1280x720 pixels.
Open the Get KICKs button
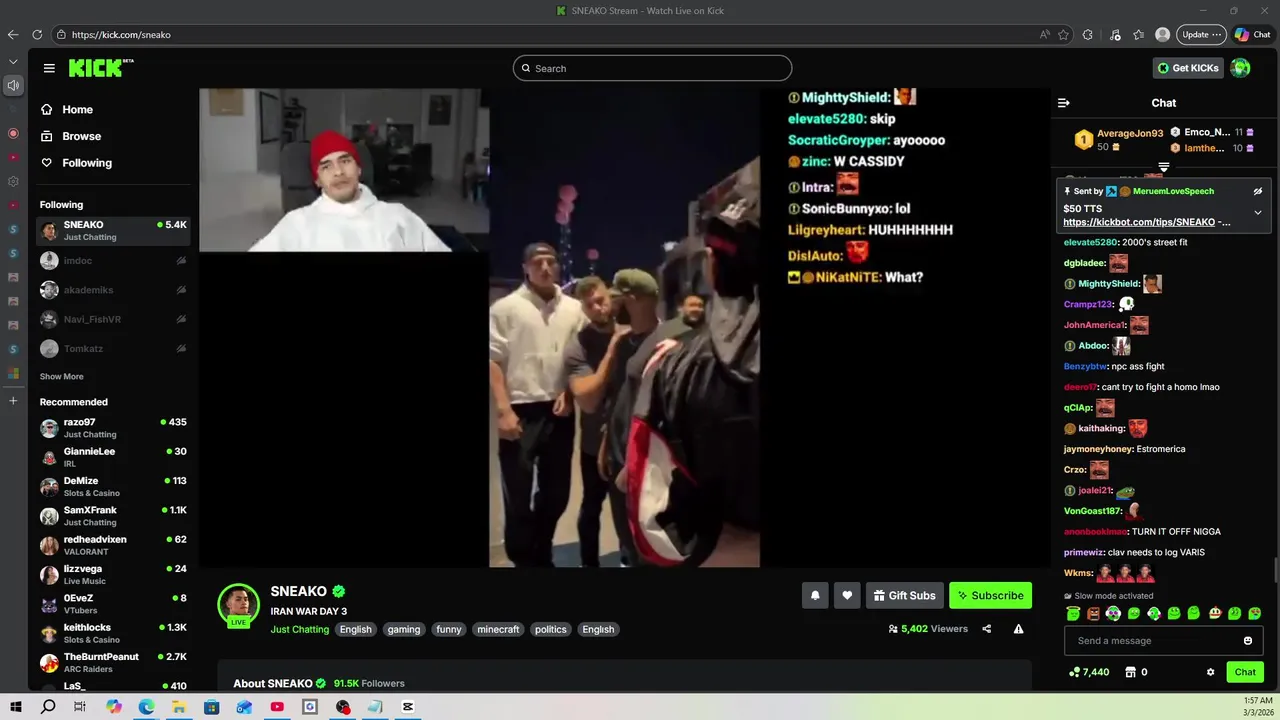[x=1188, y=68]
